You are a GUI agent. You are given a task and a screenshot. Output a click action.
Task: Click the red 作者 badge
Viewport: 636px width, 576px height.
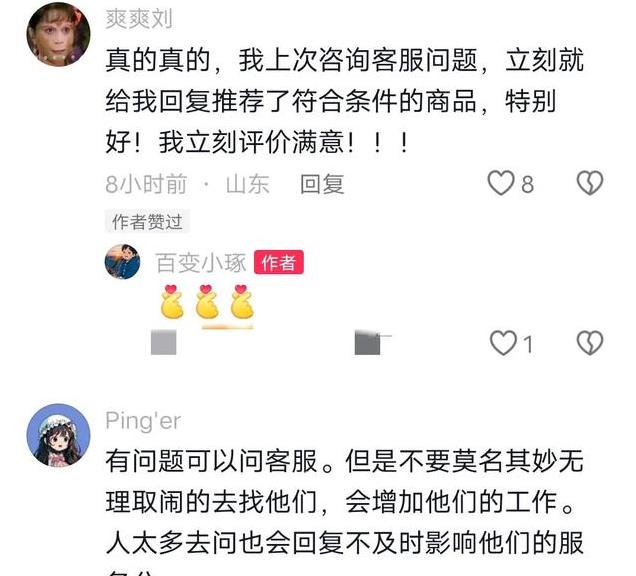279,262
